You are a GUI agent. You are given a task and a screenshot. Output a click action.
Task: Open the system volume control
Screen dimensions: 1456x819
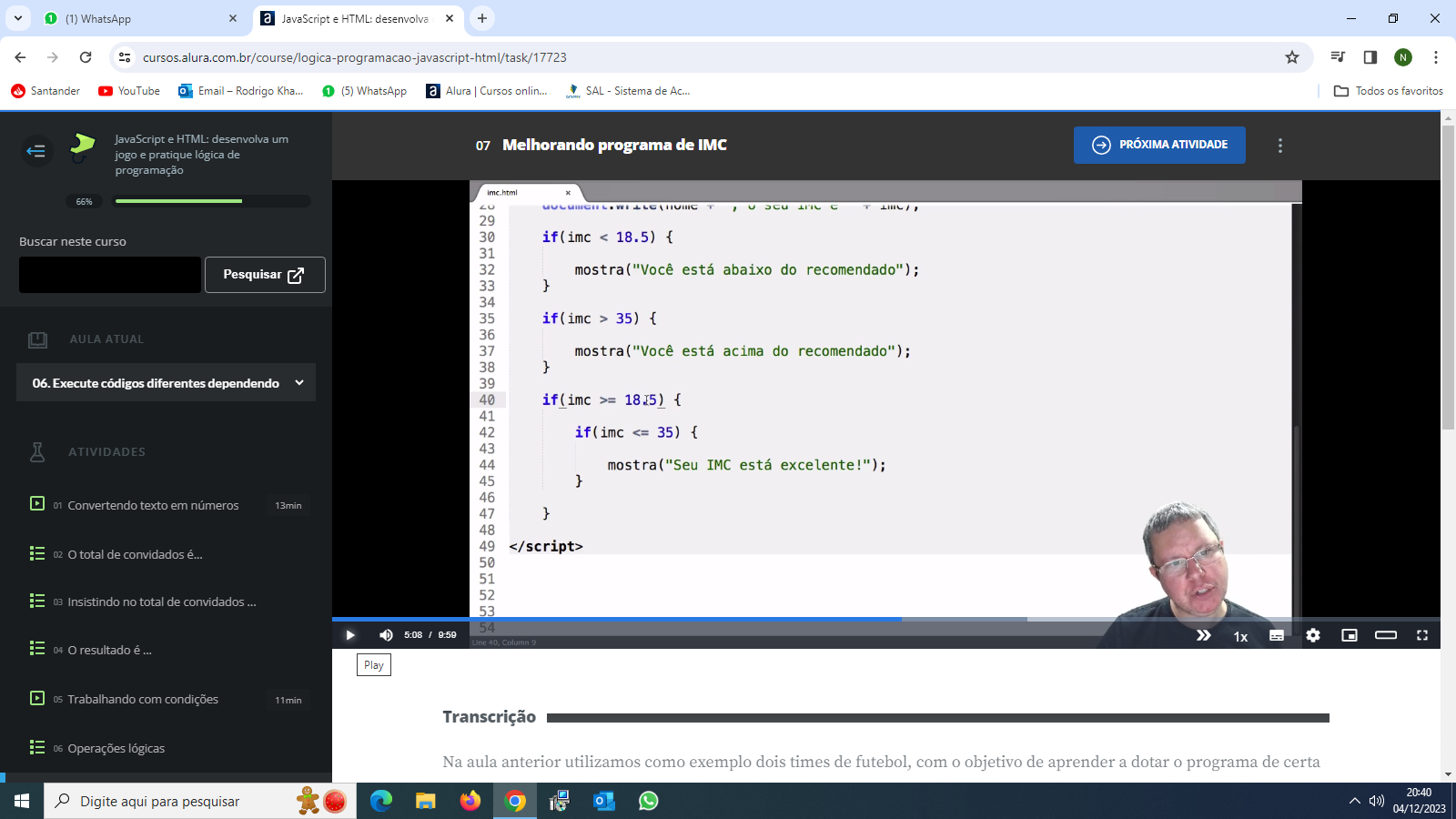[1377, 801]
